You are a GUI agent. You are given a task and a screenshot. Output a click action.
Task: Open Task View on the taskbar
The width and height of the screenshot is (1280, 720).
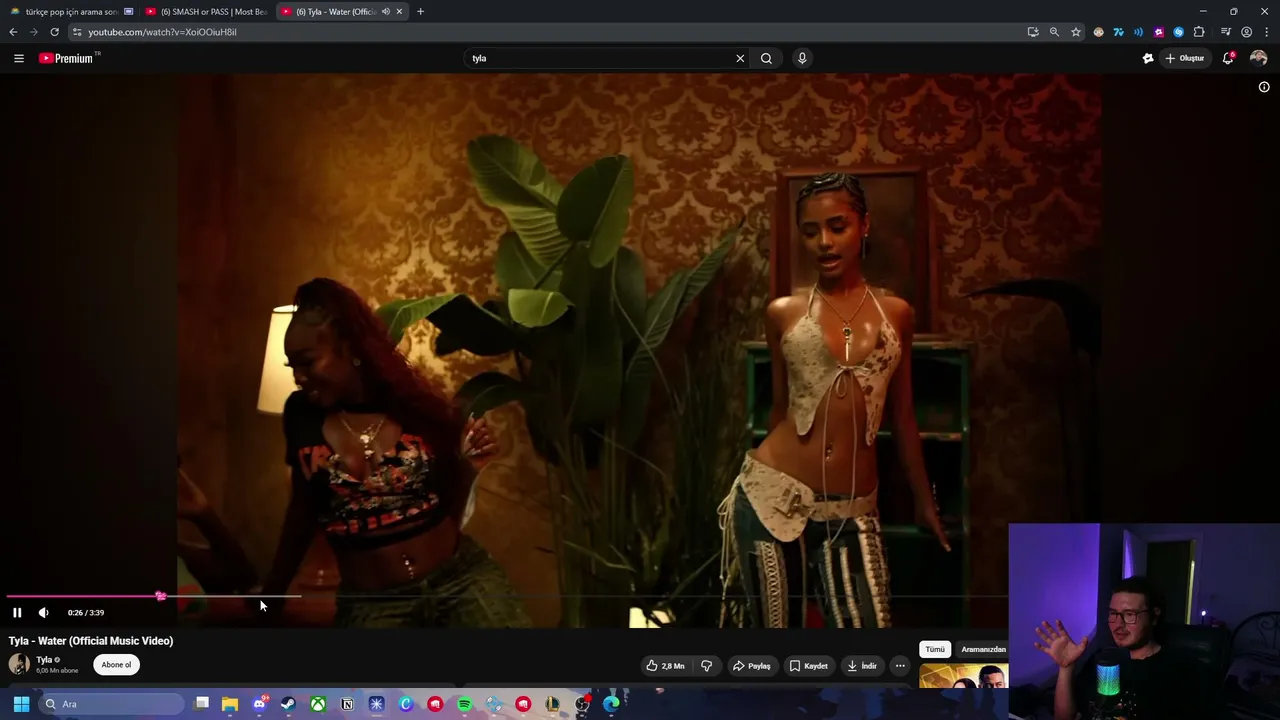pyautogui.click(x=201, y=704)
